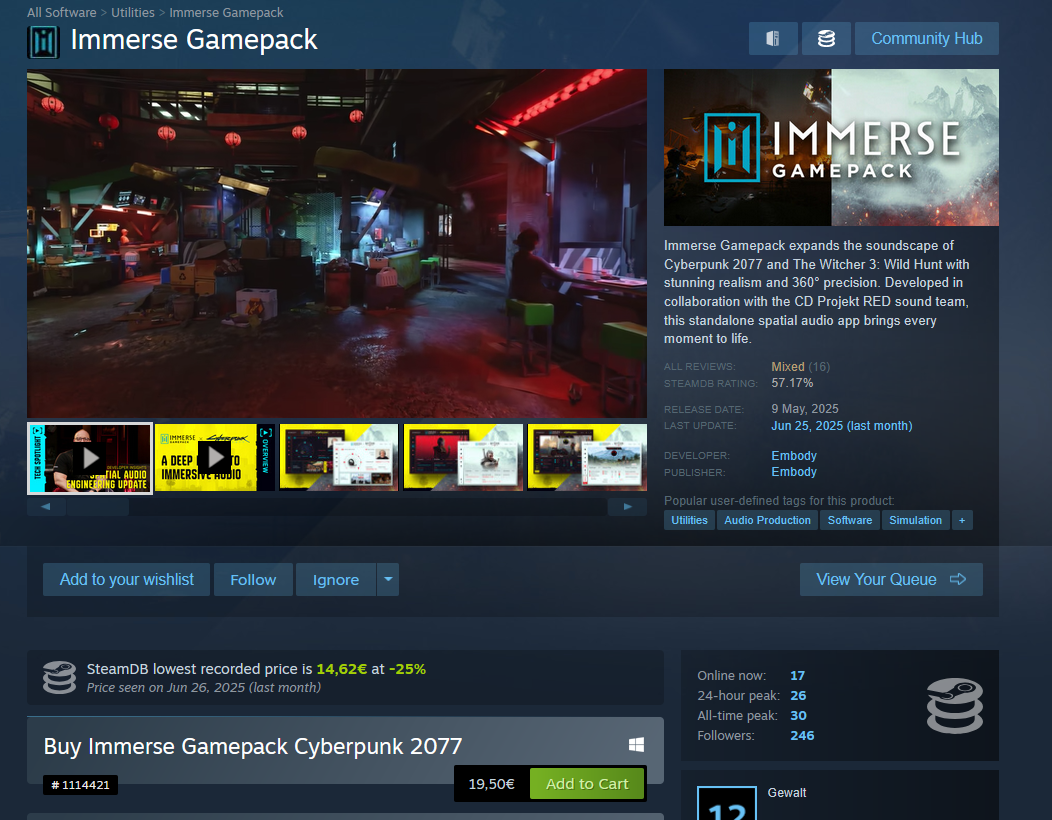Click the main Cyberpunk screenshot
This screenshot has width=1052, height=820.
(x=337, y=244)
